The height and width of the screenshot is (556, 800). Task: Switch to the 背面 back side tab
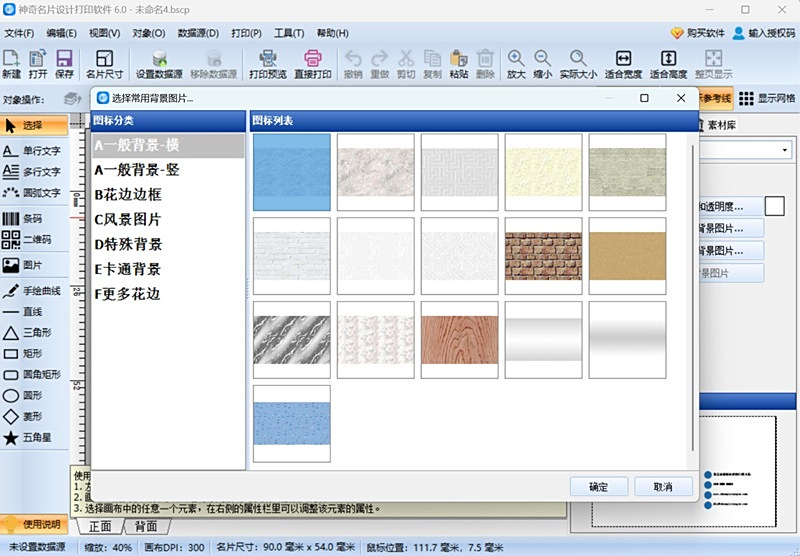(146, 526)
